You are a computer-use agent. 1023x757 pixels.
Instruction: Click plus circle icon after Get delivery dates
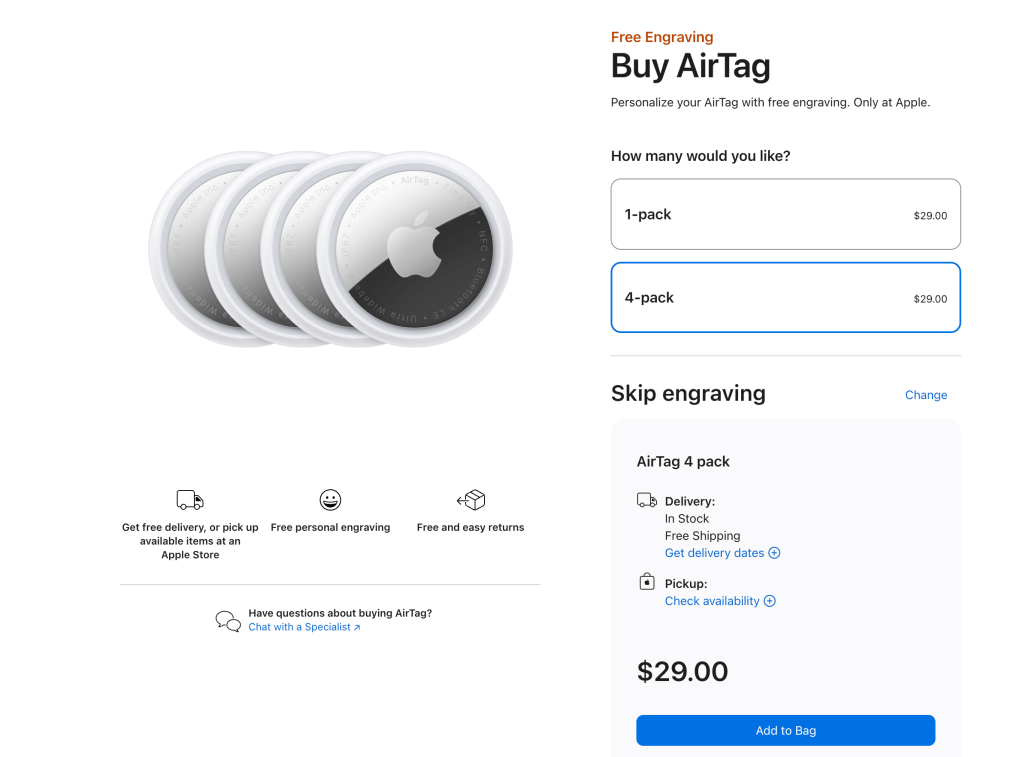[x=774, y=553]
